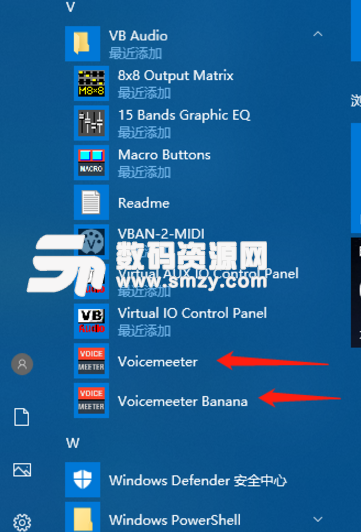Open Documents from the Start sidebar

pos(22,417)
